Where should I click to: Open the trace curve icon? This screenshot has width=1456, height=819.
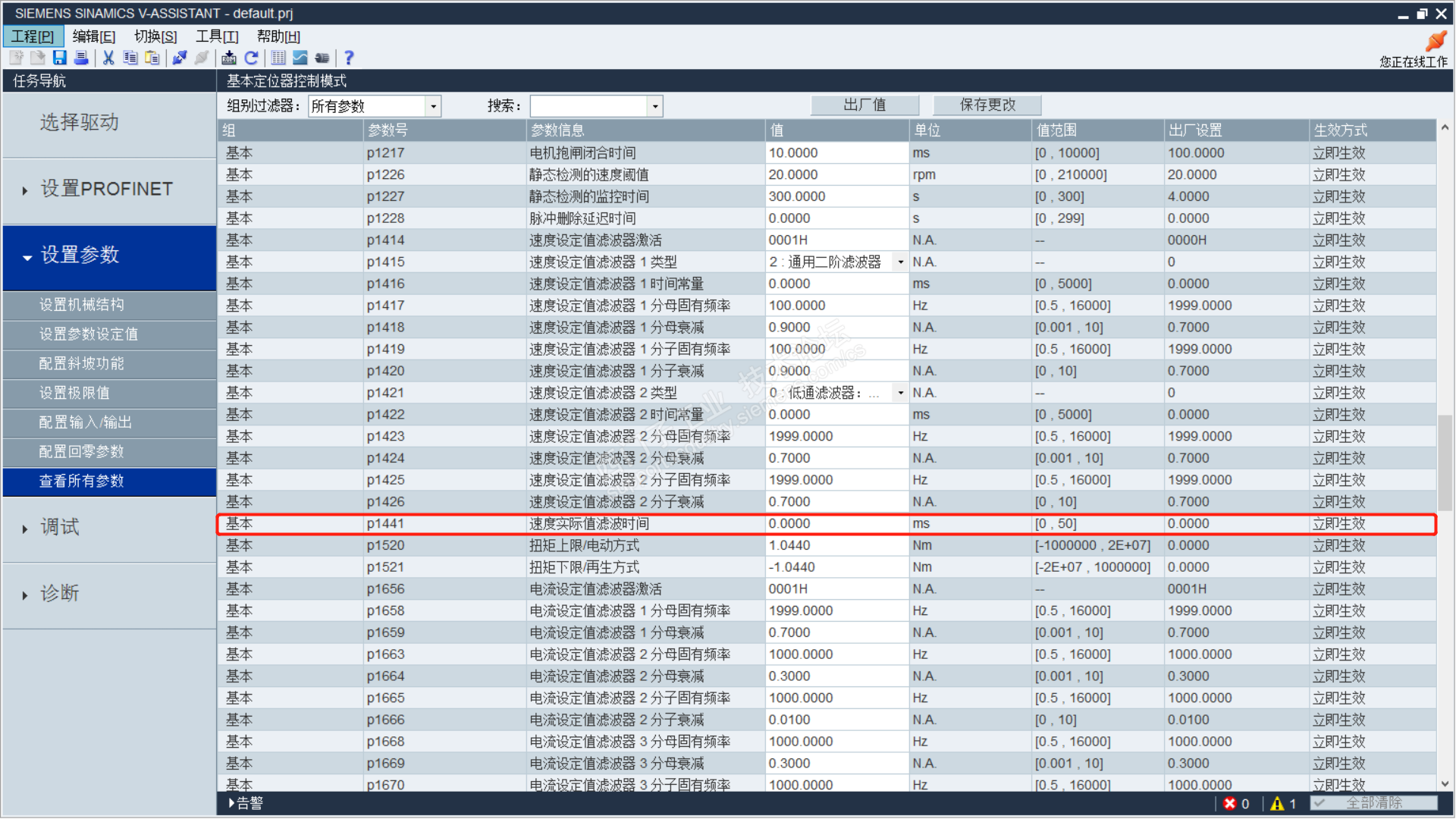pyautogui.click(x=300, y=58)
